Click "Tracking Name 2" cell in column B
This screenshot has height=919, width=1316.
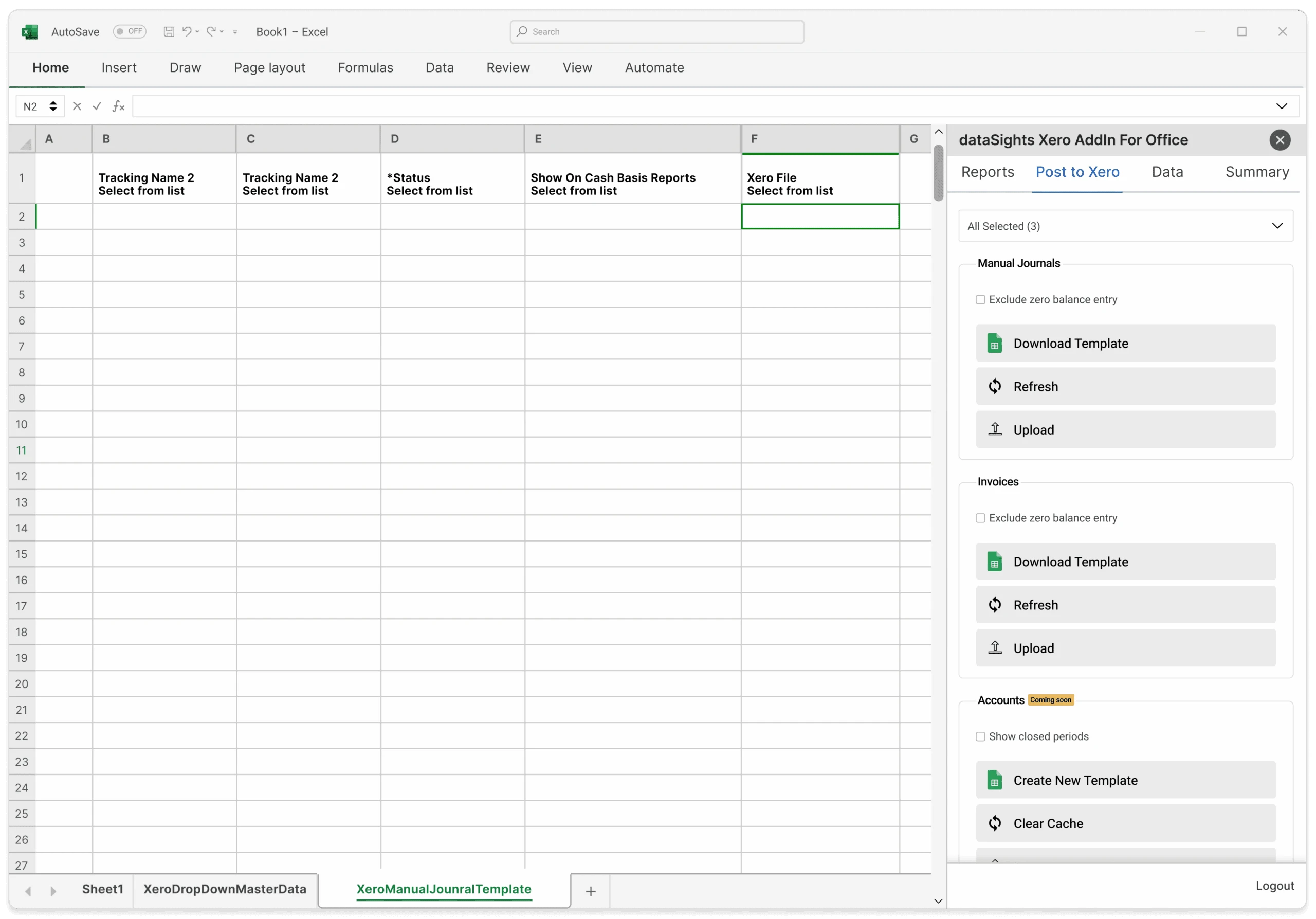click(x=164, y=178)
